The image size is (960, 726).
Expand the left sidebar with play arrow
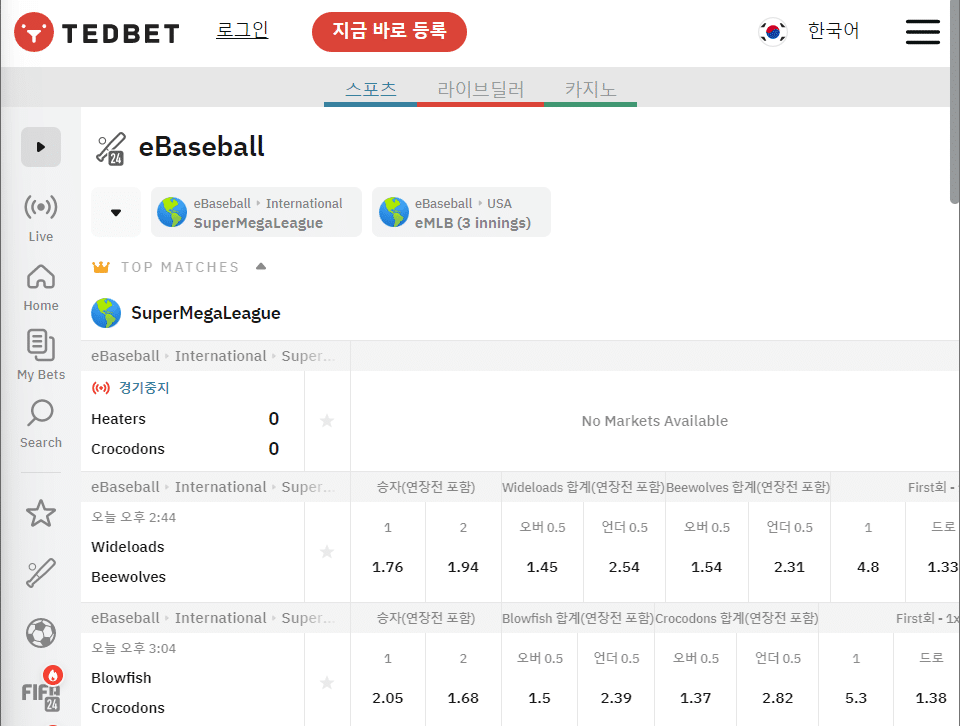tap(41, 147)
